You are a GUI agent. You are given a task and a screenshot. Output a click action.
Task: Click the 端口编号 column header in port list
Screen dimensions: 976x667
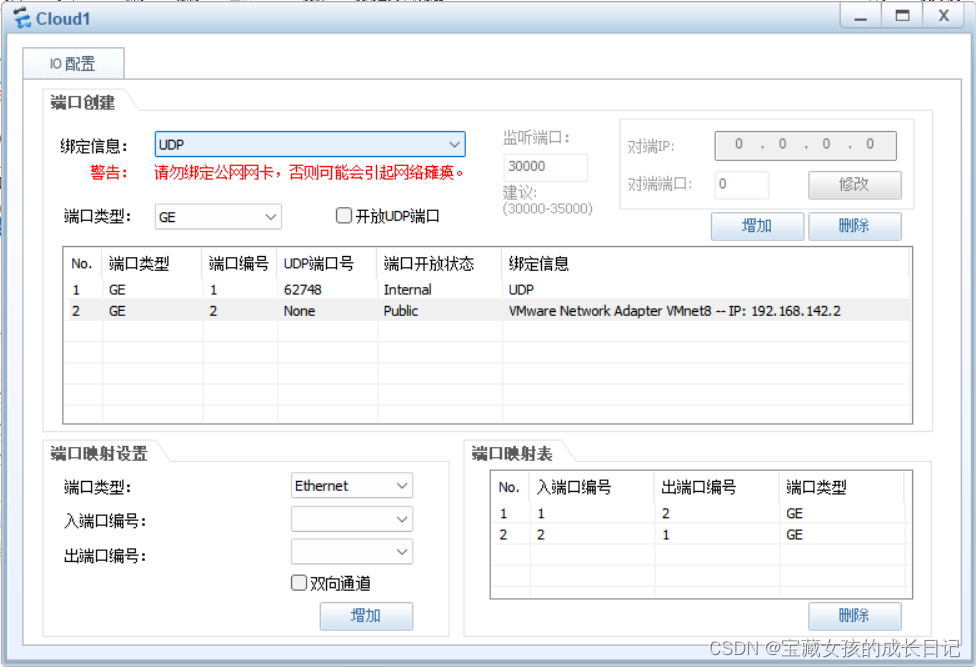coord(240,264)
